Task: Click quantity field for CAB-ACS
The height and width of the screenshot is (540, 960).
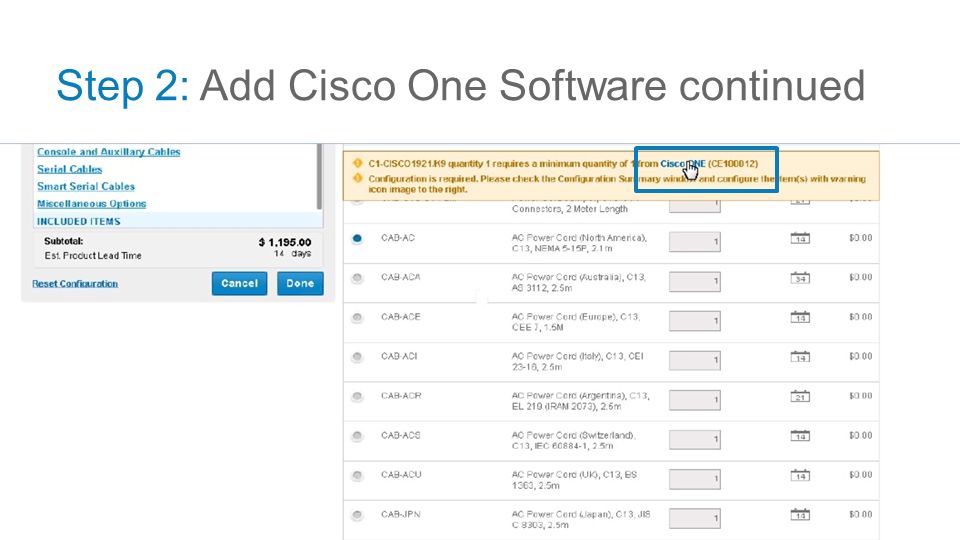Action: click(694, 439)
